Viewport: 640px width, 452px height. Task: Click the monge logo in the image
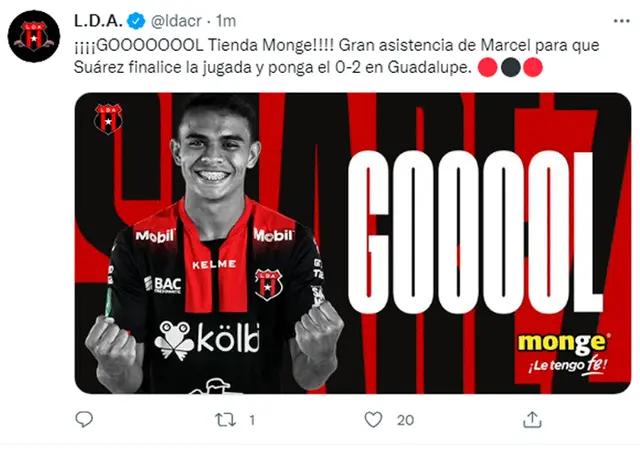pos(564,342)
